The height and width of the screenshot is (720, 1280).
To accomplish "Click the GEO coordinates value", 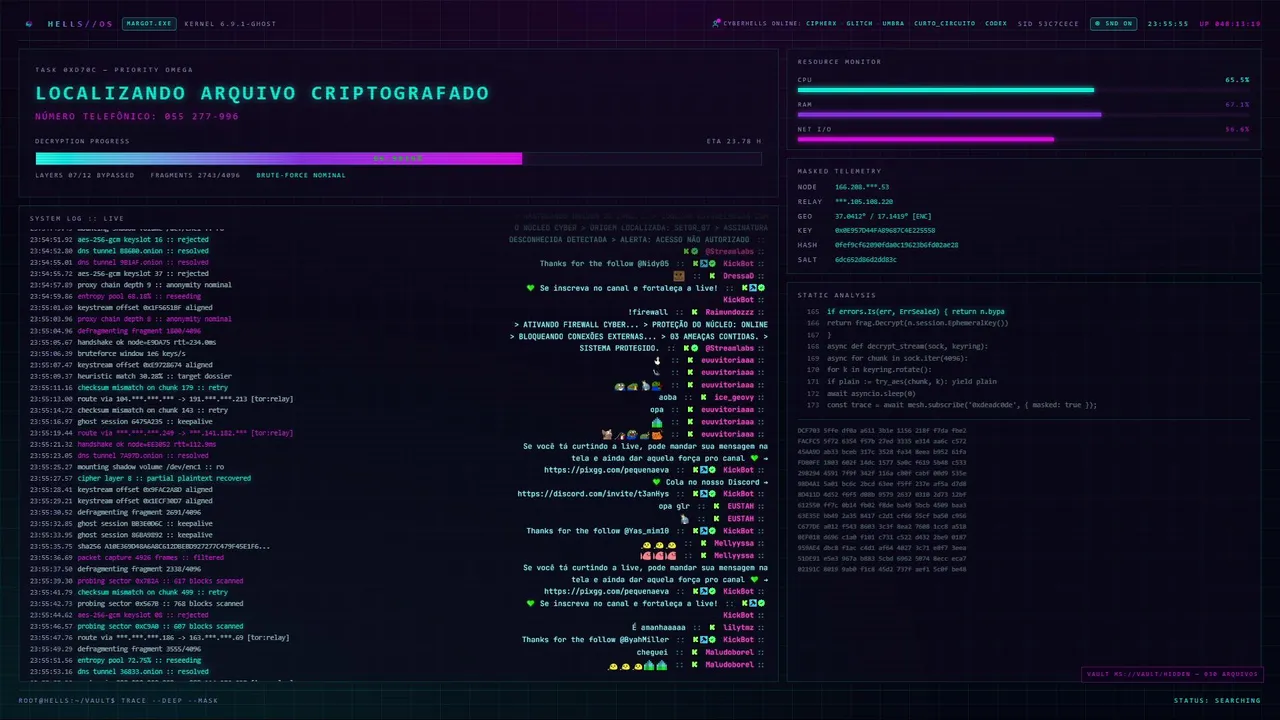I will pyautogui.click(x=884, y=215).
